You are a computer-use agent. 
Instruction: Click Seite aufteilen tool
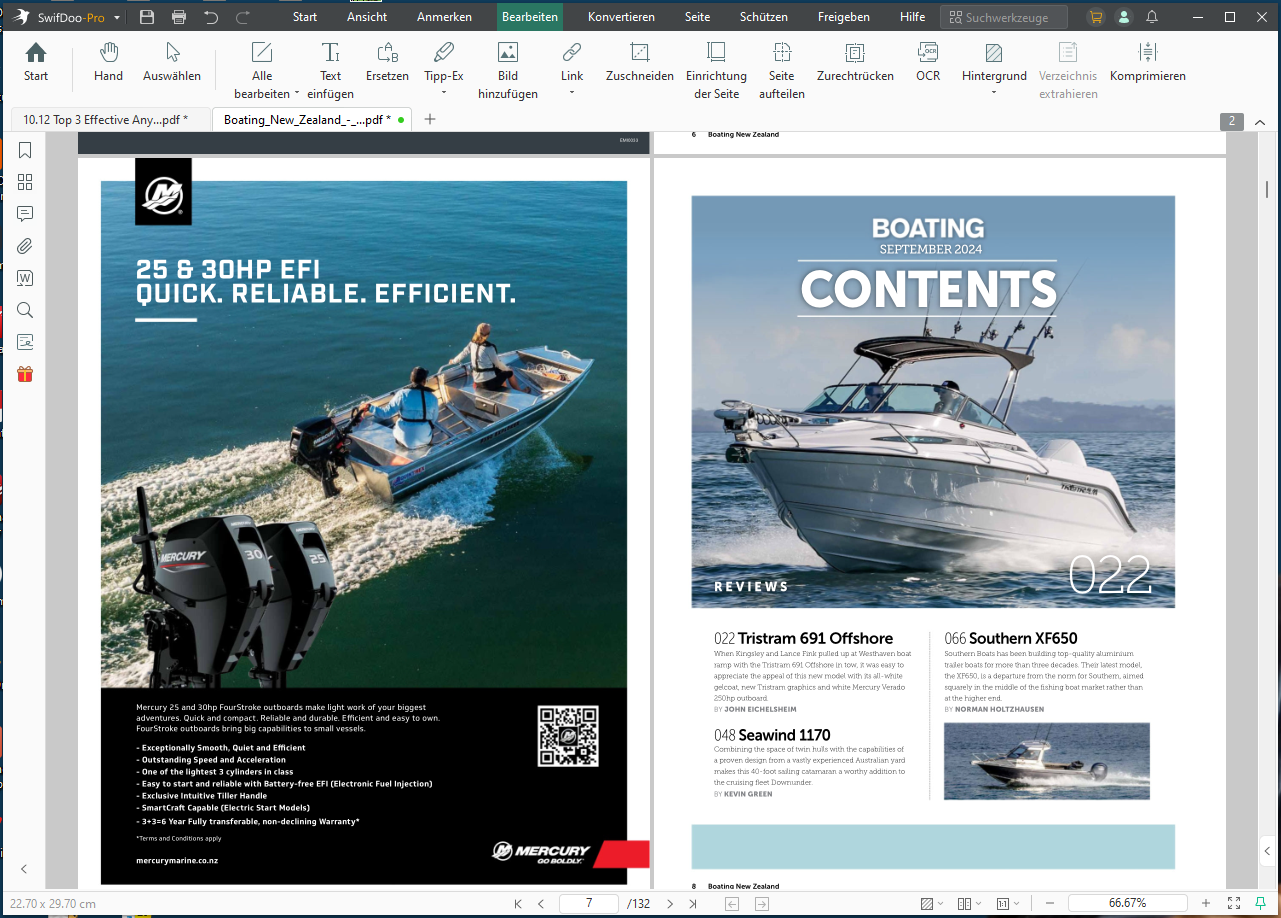point(782,70)
